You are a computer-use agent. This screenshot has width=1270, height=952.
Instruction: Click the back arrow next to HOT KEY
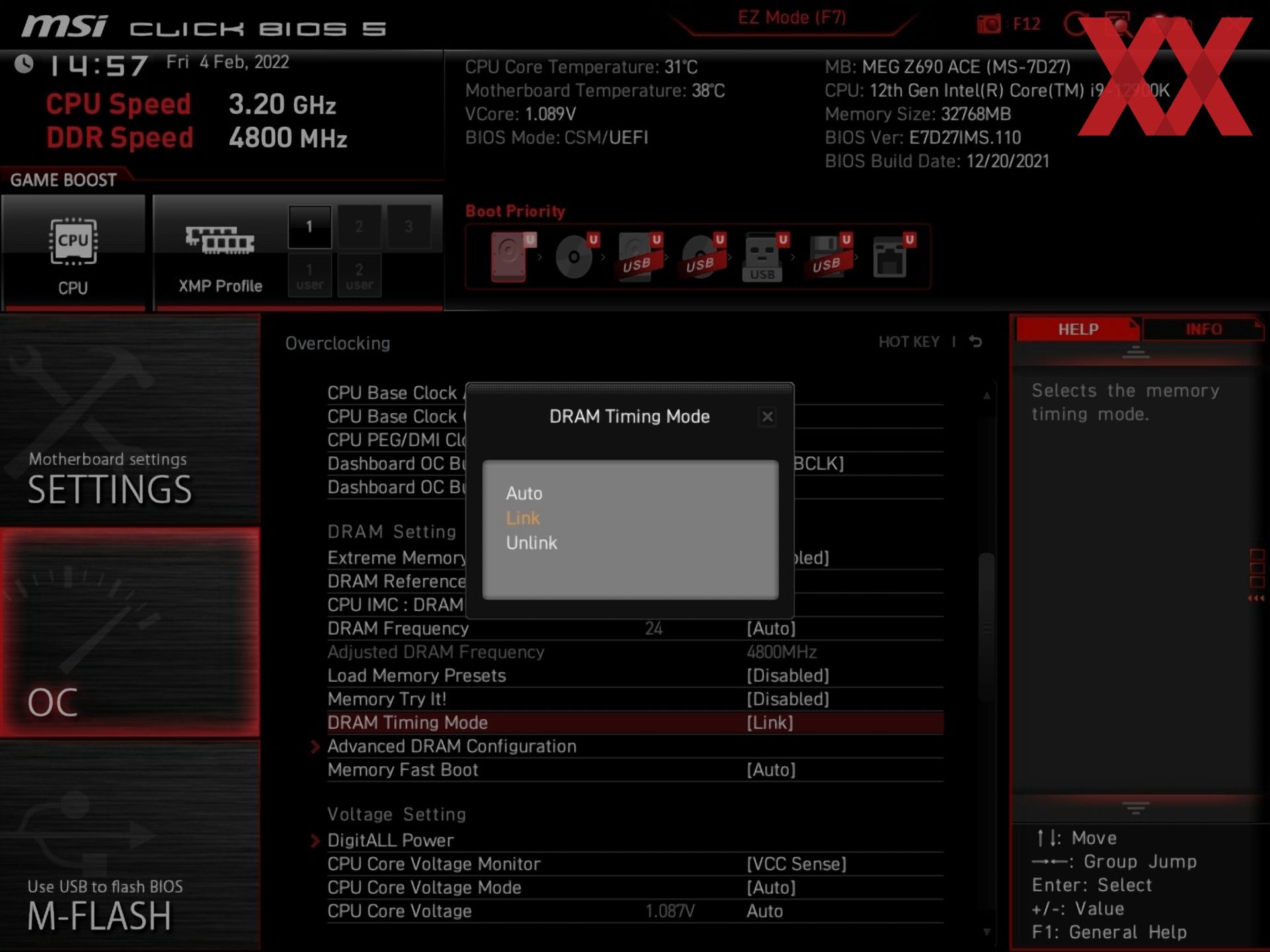[x=976, y=342]
